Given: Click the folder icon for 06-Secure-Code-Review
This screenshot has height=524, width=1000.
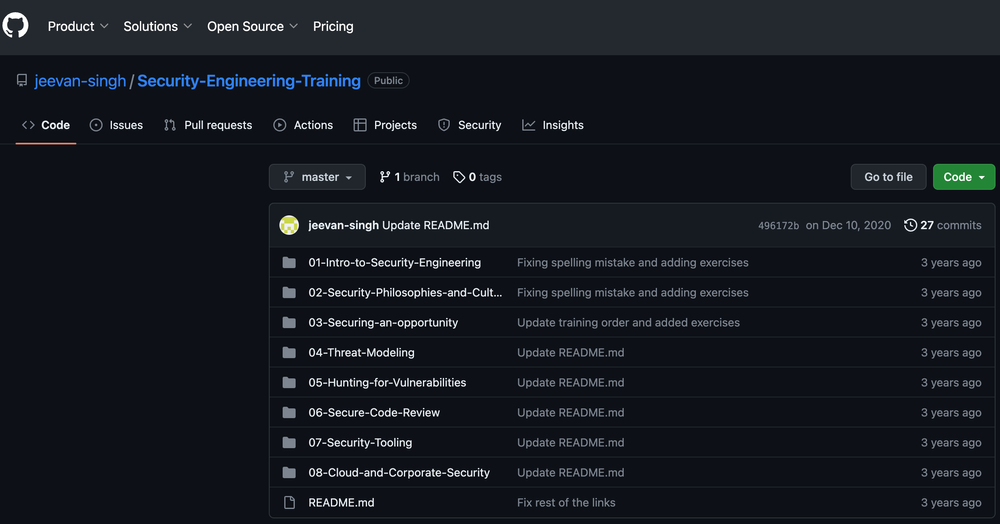Looking at the screenshot, I should pyautogui.click(x=289, y=412).
